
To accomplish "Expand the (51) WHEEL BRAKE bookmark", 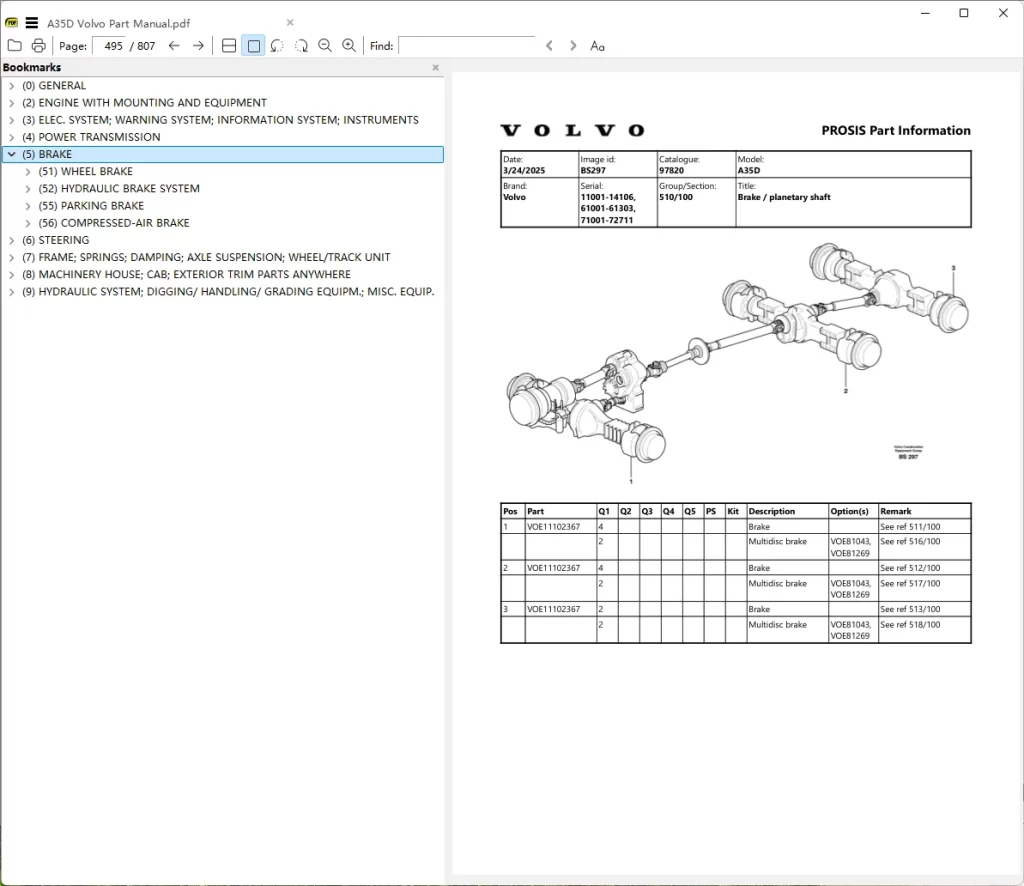I will (27, 172).
